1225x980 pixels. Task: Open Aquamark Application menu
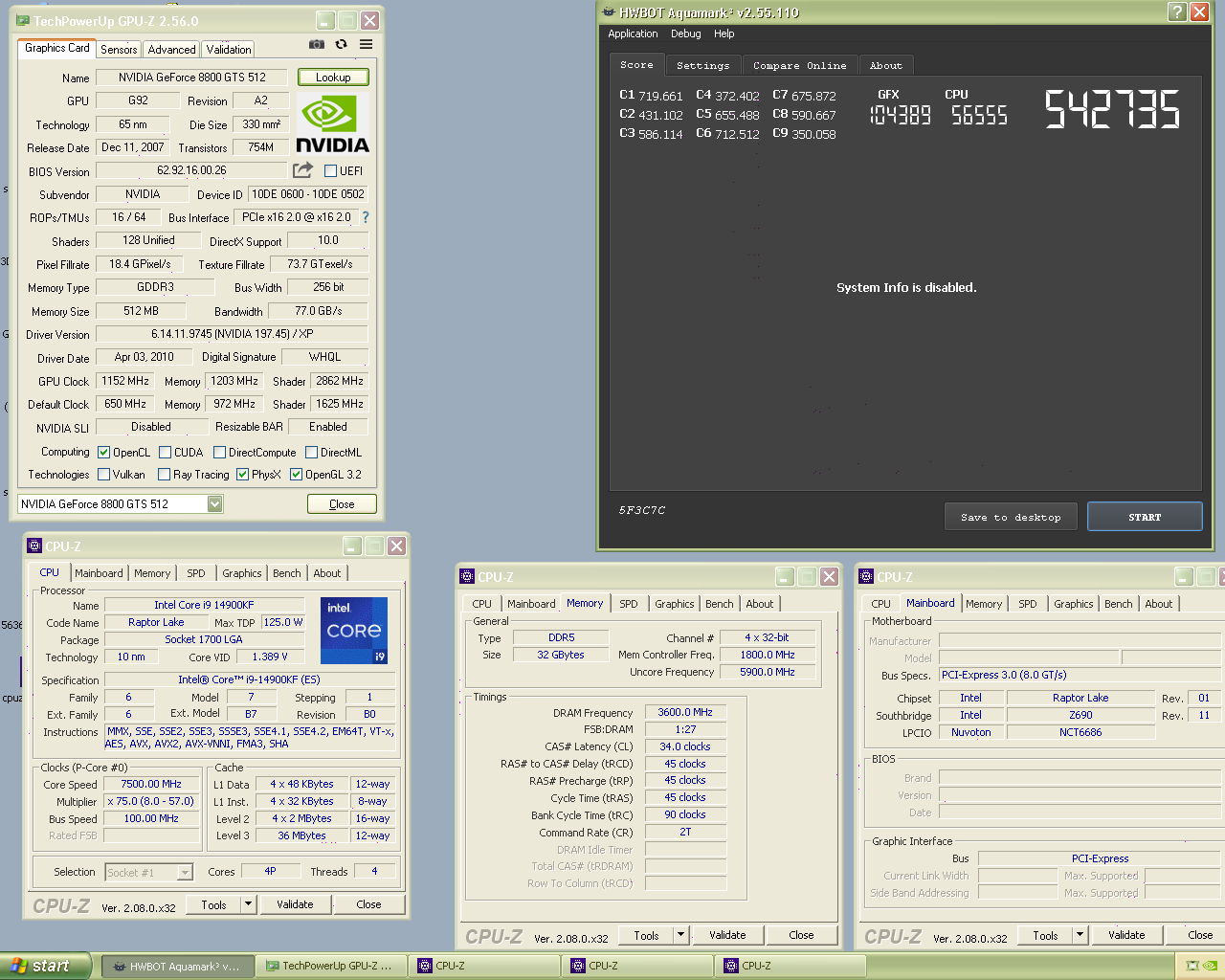[x=633, y=33]
